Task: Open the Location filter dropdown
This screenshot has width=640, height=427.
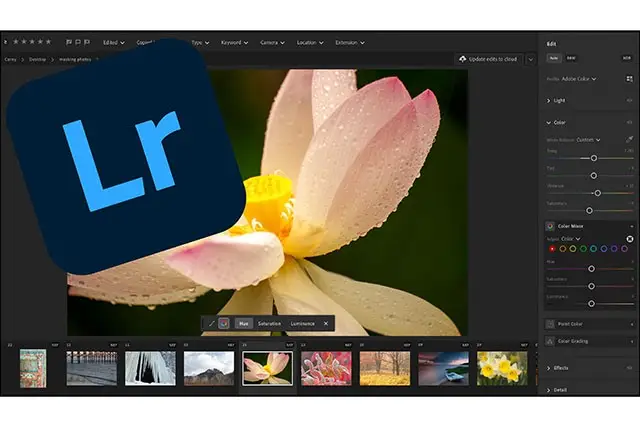Action: coord(310,42)
